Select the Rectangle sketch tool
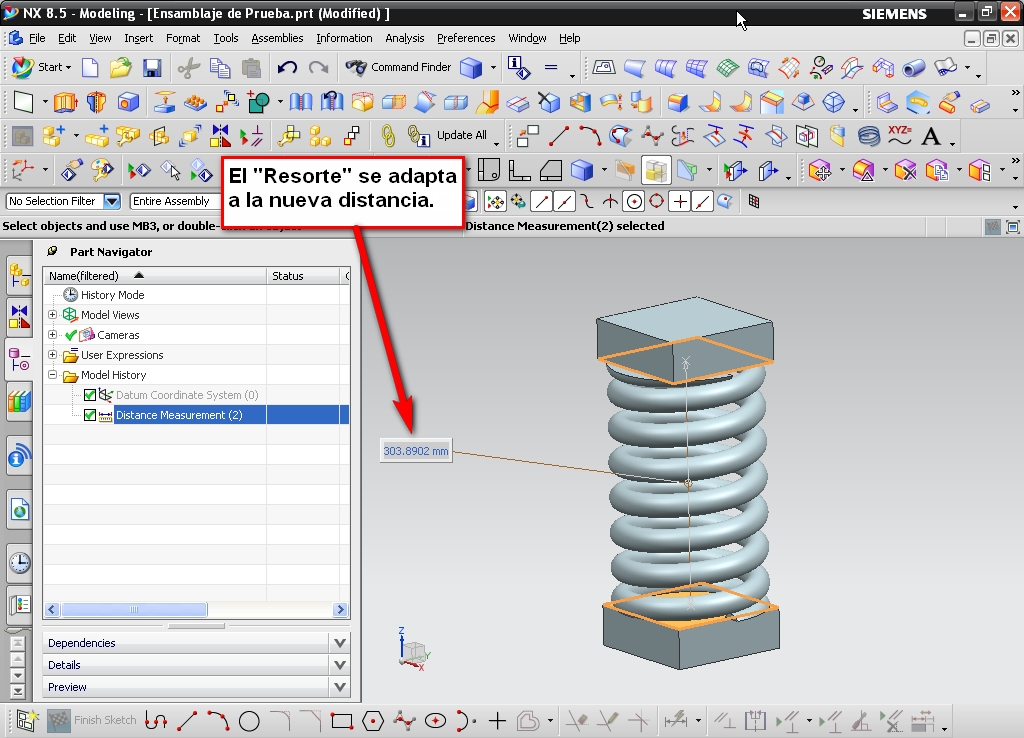 click(x=342, y=720)
